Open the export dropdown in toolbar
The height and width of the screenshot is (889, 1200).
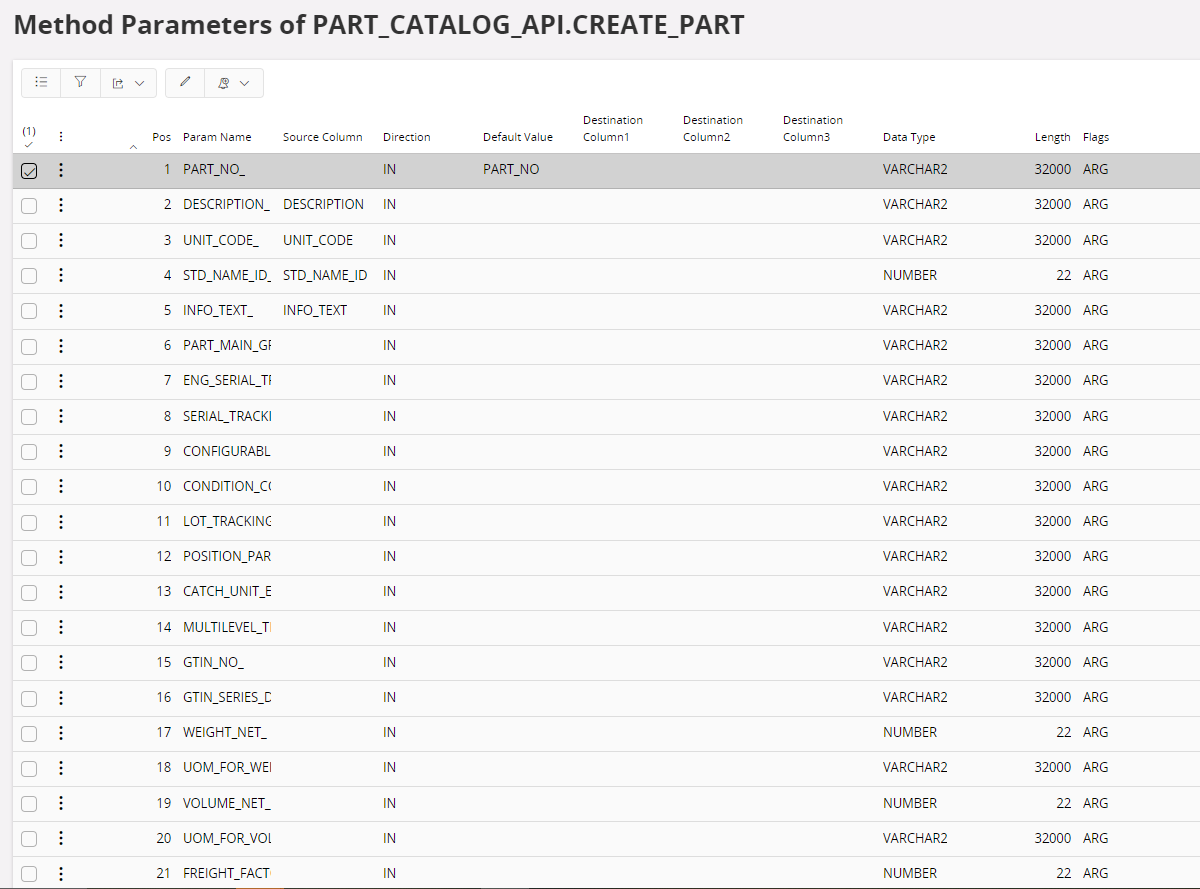[x=127, y=83]
